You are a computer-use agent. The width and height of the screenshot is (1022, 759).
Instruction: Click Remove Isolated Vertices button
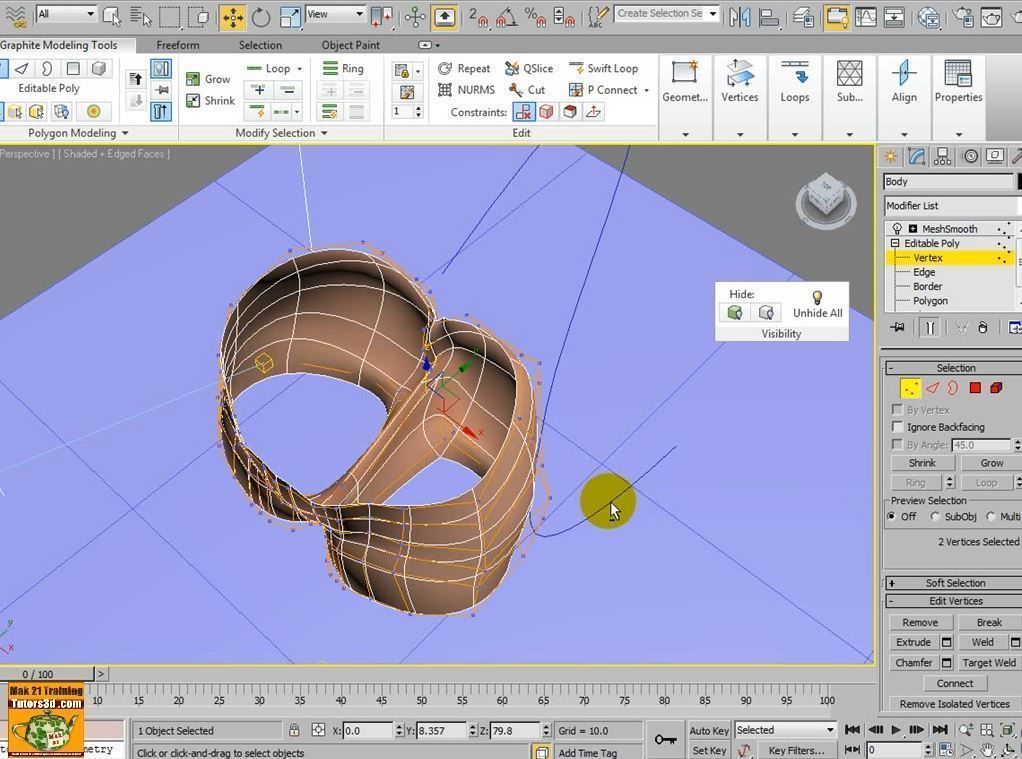pyautogui.click(x=954, y=704)
